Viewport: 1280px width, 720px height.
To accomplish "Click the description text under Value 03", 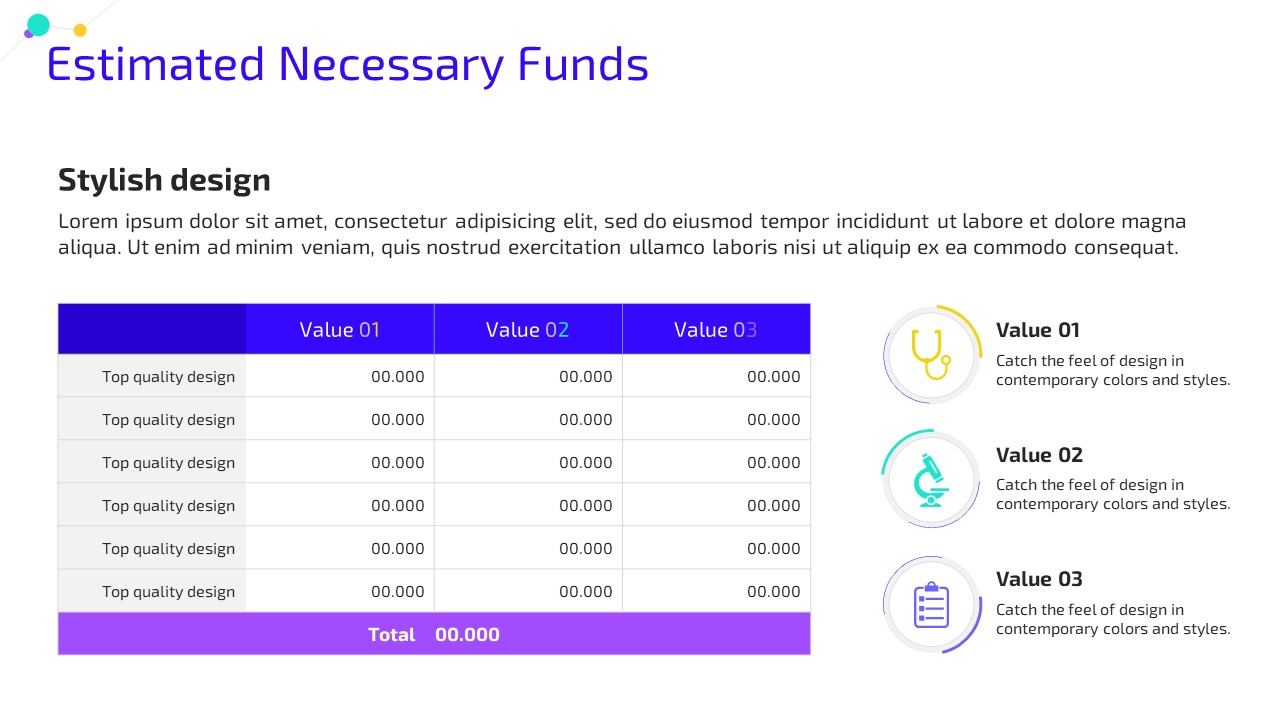I will pyautogui.click(x=1113, y=619).
